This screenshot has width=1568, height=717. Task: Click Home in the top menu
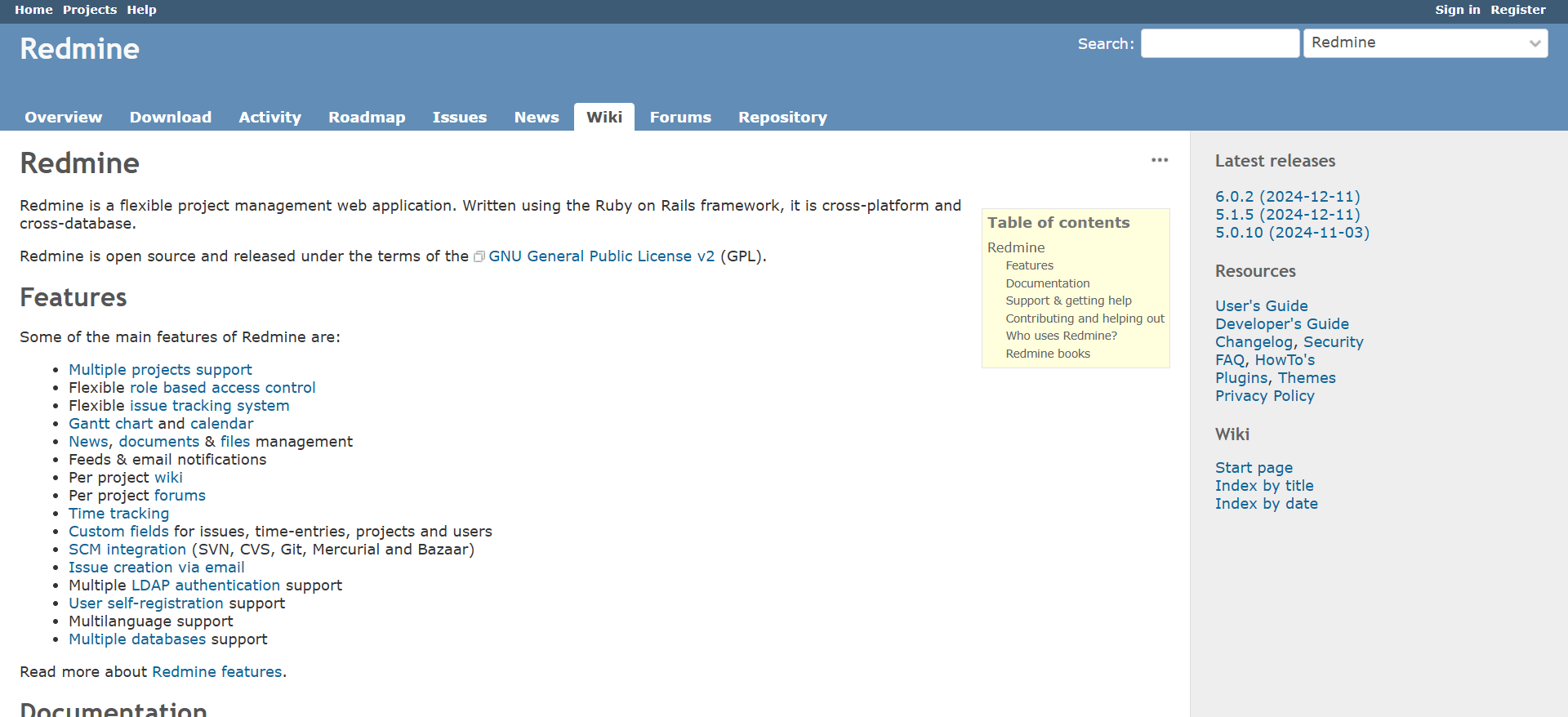tap(33, 10)
